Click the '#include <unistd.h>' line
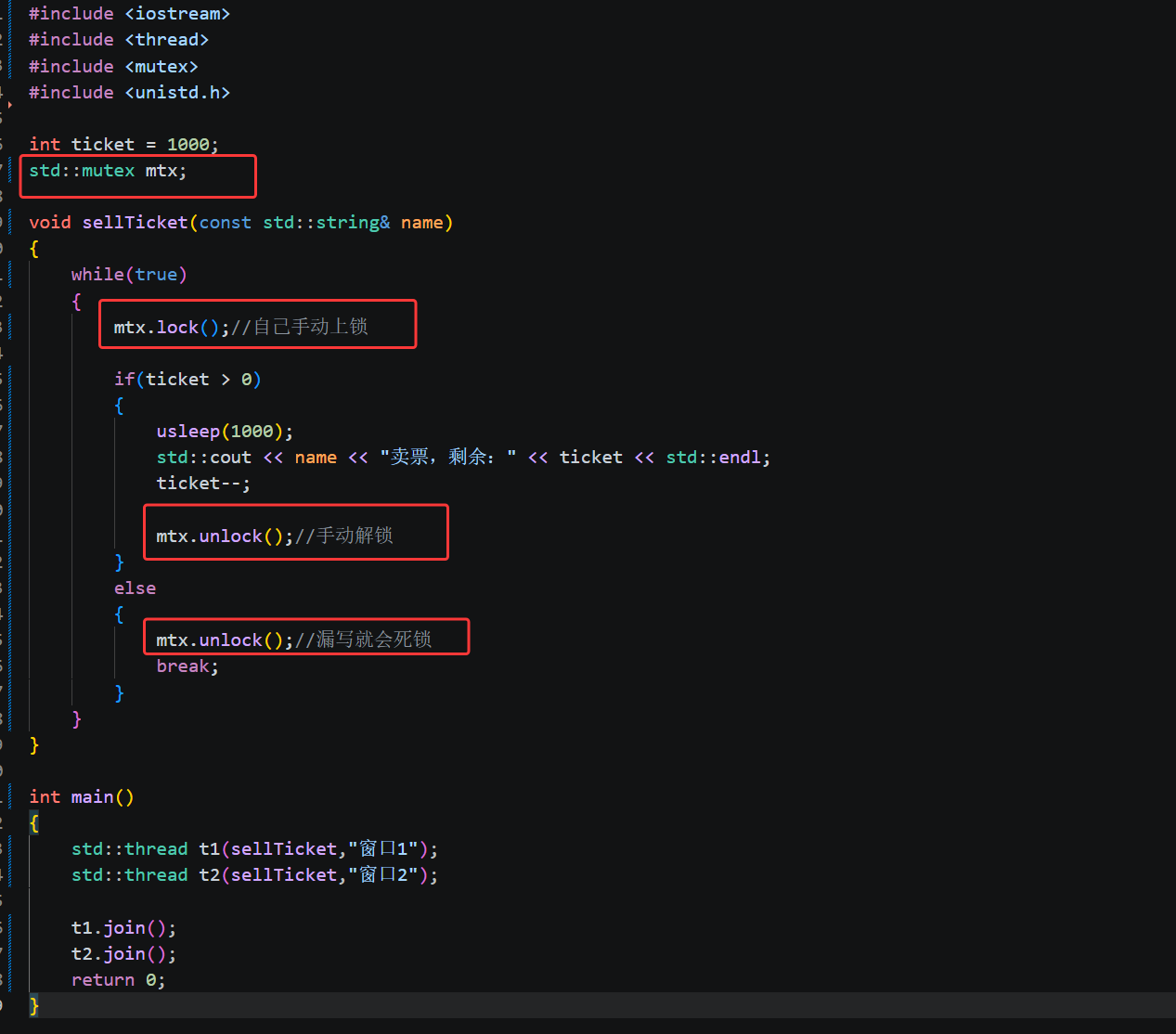Viewport: 1176px width, 1034px height. [x=129, y=93]
